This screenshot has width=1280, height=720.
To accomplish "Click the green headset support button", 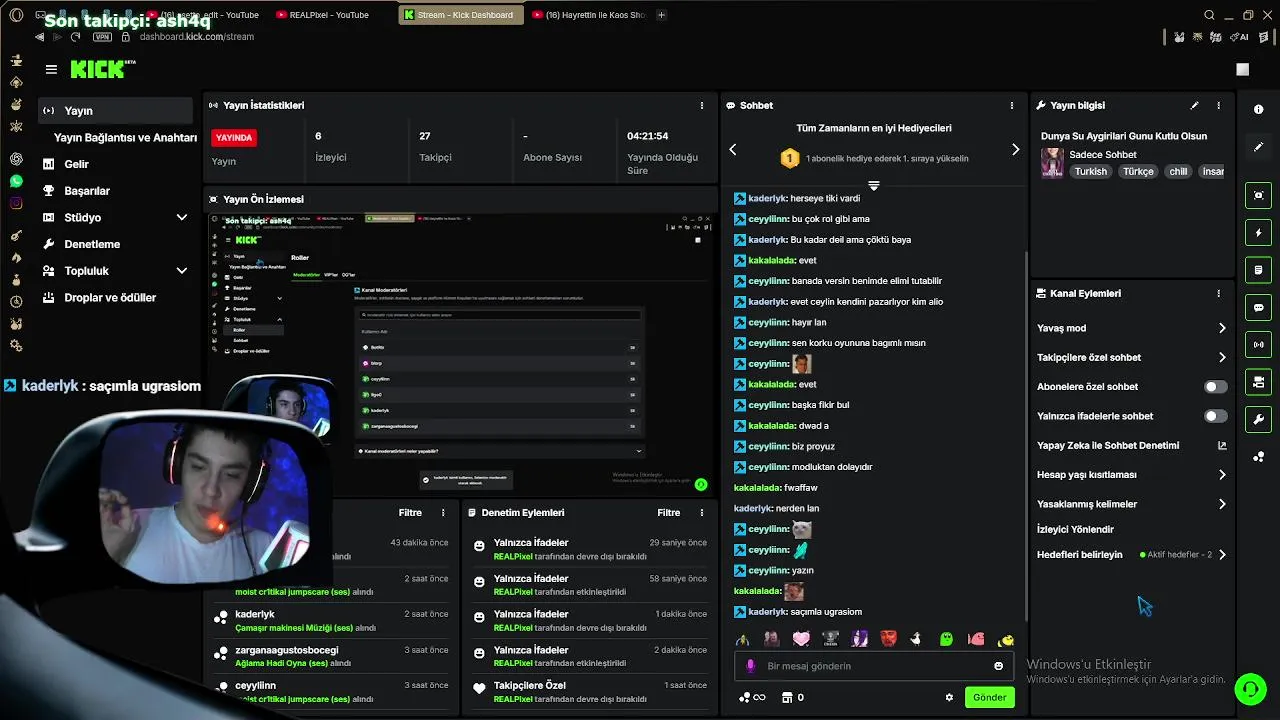I will tap(1249, 689).
